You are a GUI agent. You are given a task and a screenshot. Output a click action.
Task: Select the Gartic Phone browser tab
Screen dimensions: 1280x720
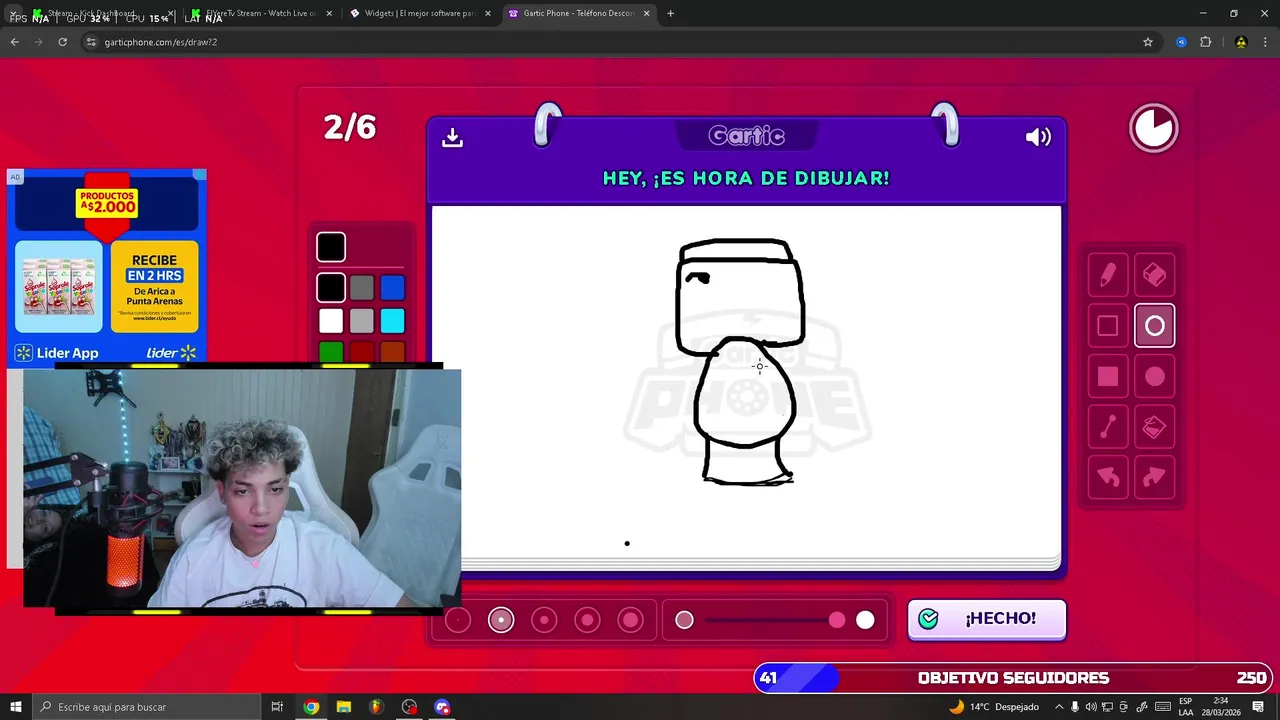pyautogui.click(x=578, y=13)
